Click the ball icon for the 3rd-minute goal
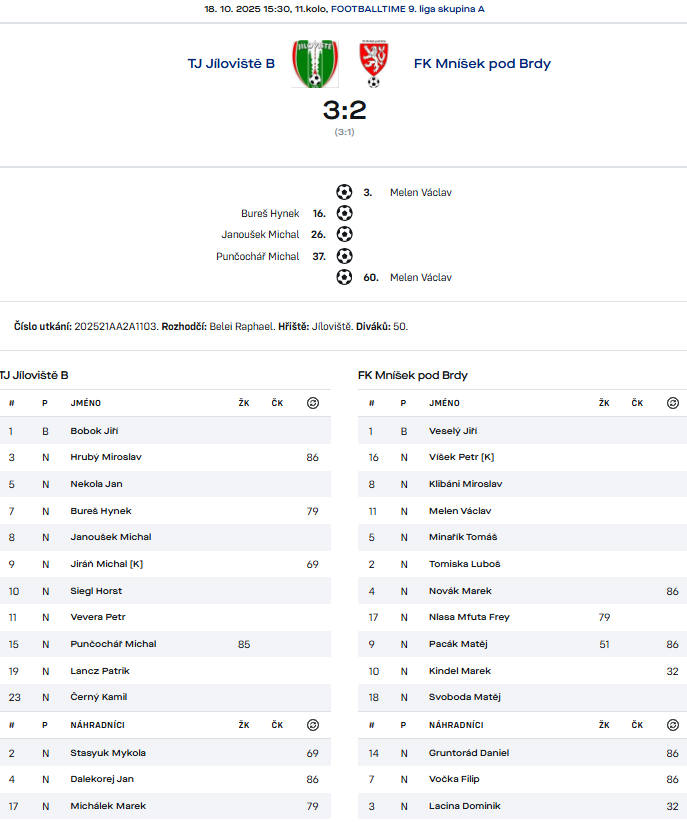This screenshot has width=687, height=822. tap(344, 192)
